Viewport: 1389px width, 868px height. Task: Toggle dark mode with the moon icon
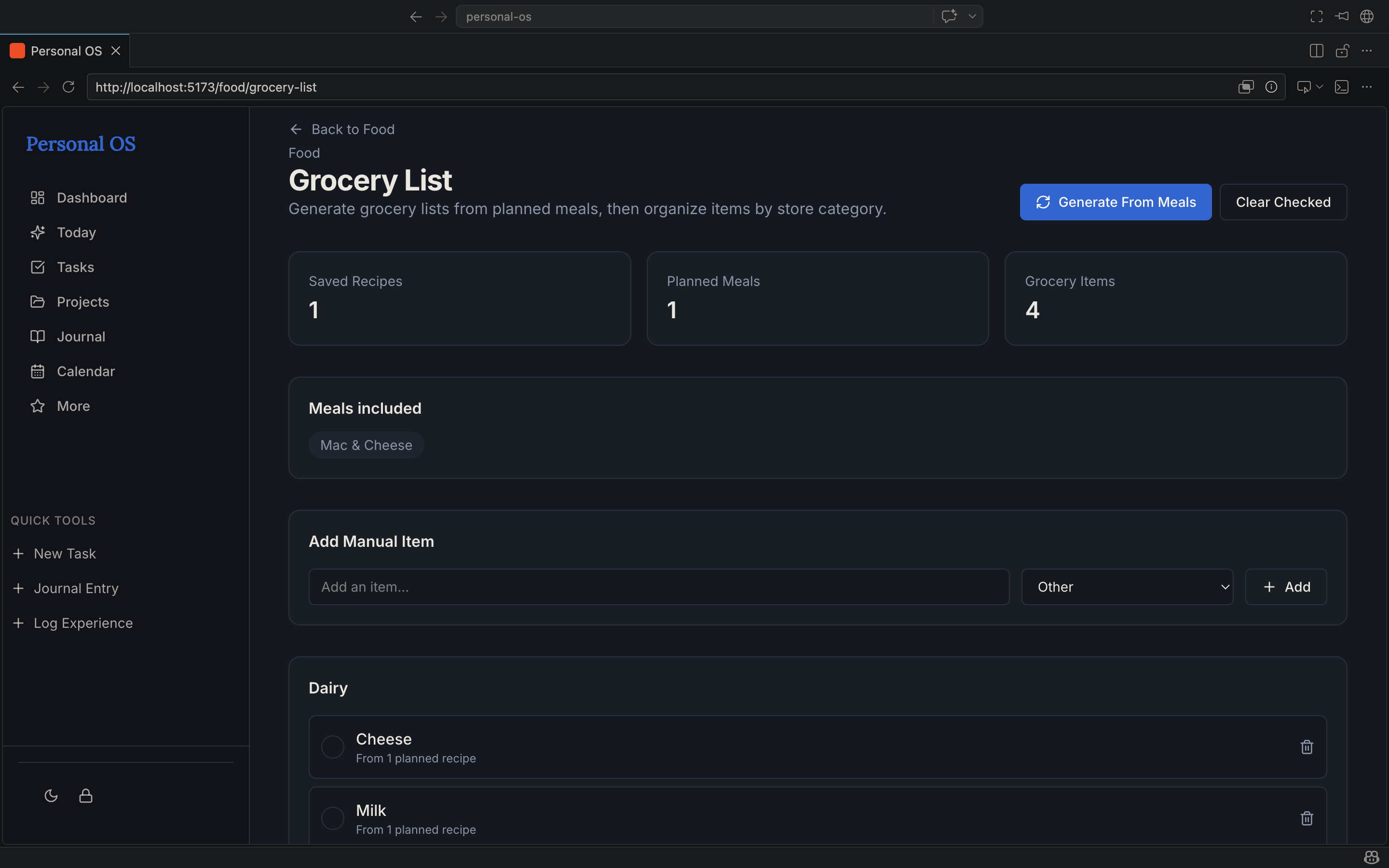click(51, 796)
